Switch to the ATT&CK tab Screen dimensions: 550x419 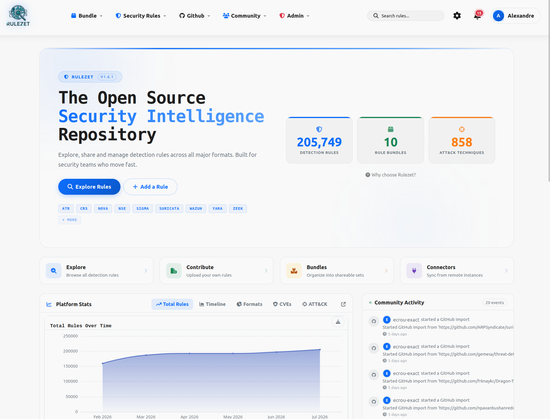pos(315,304)
